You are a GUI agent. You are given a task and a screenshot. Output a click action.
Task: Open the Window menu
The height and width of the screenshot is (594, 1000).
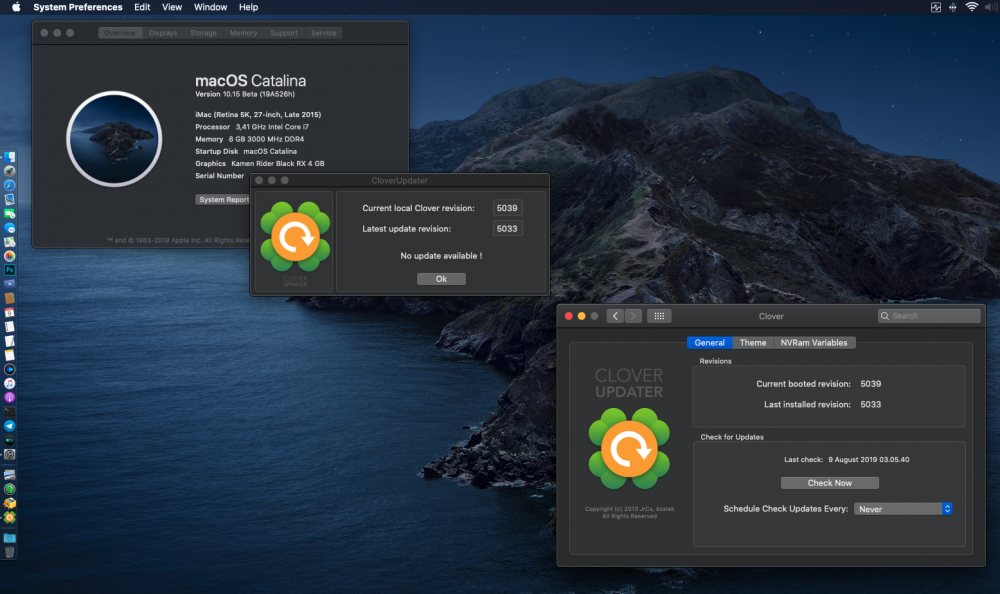[210, 7]
